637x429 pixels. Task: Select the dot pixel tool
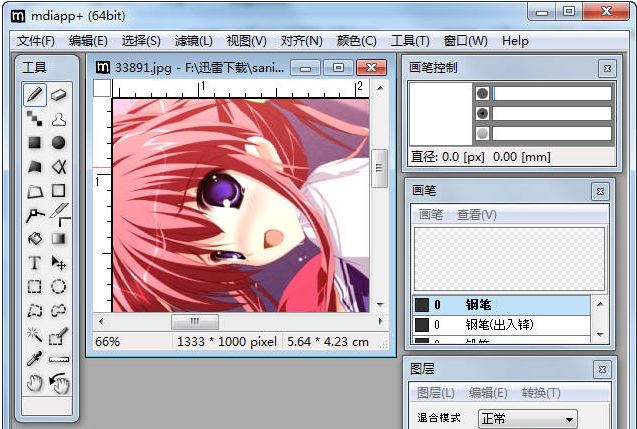click(x=35, y=119)
